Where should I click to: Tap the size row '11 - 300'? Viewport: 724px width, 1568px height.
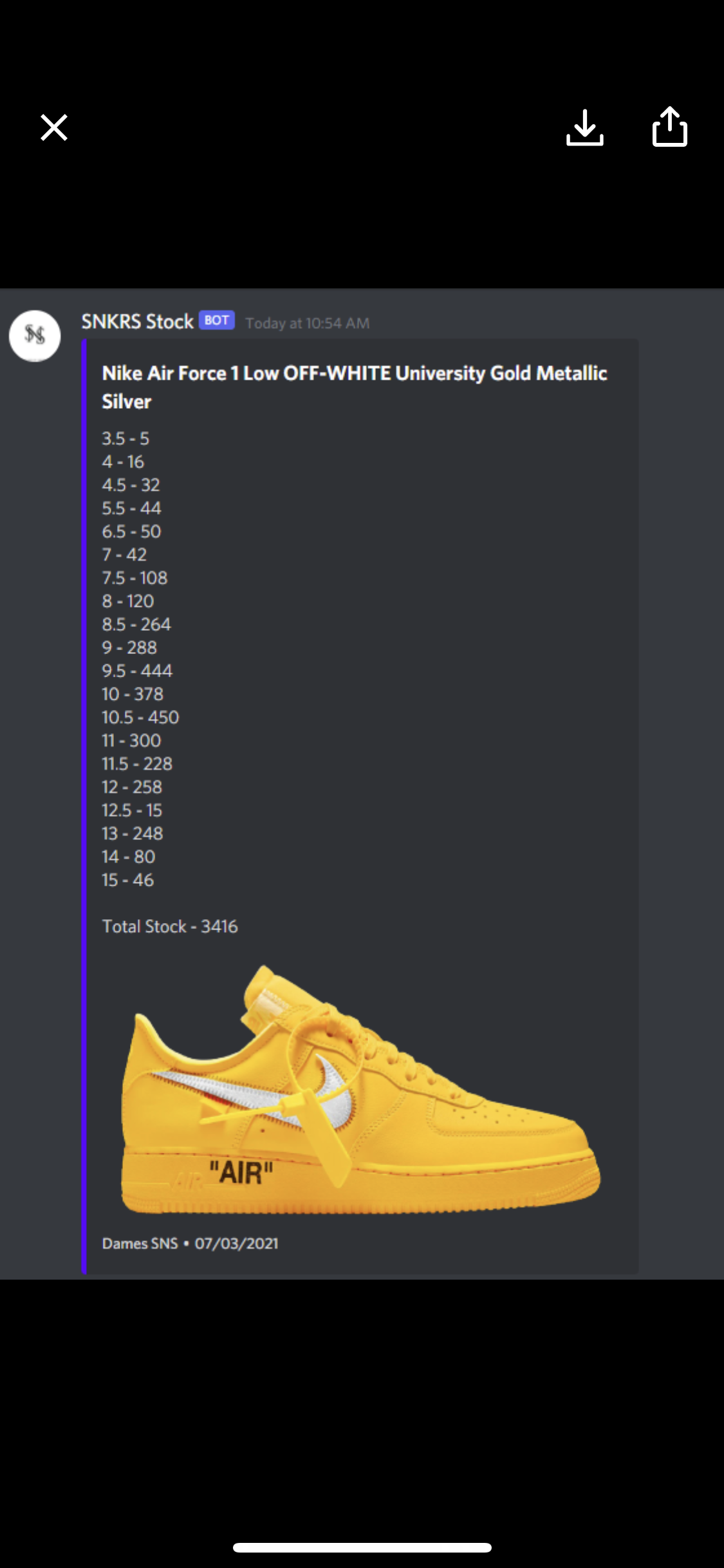131,740
